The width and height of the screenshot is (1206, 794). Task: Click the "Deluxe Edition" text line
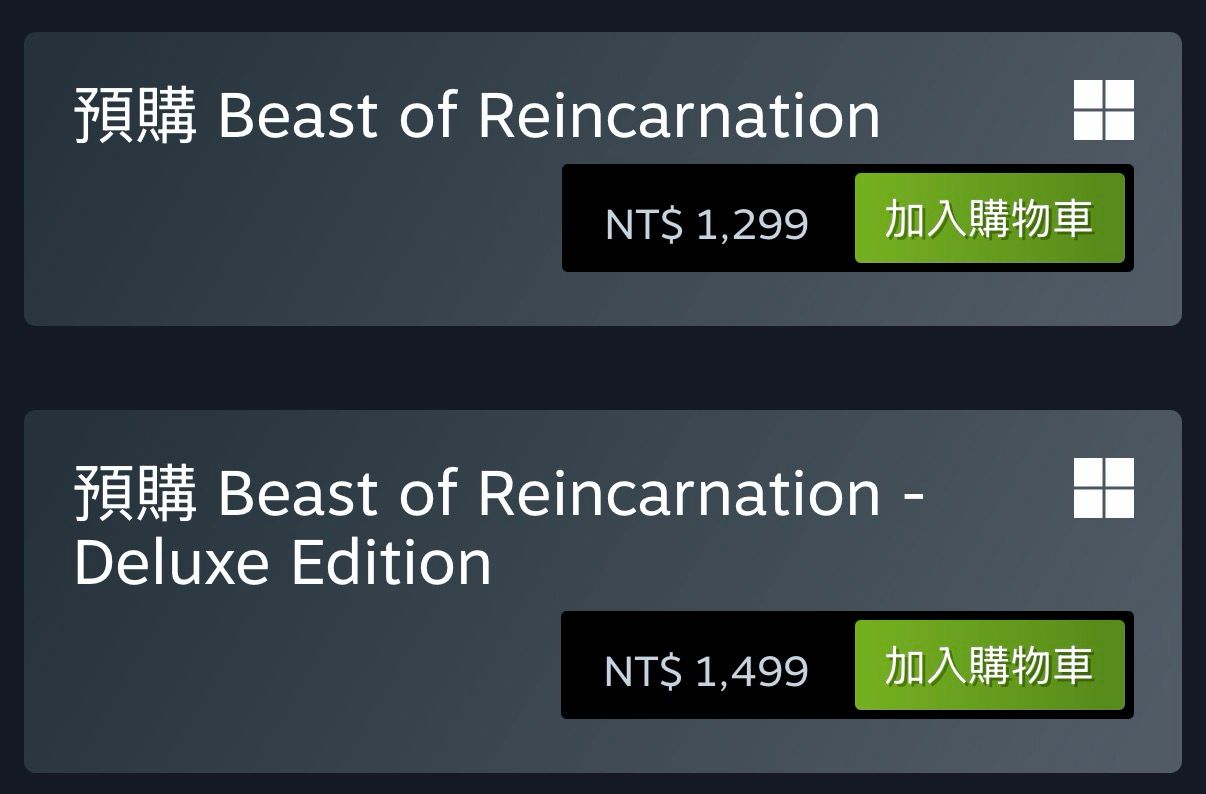point(282,563)
